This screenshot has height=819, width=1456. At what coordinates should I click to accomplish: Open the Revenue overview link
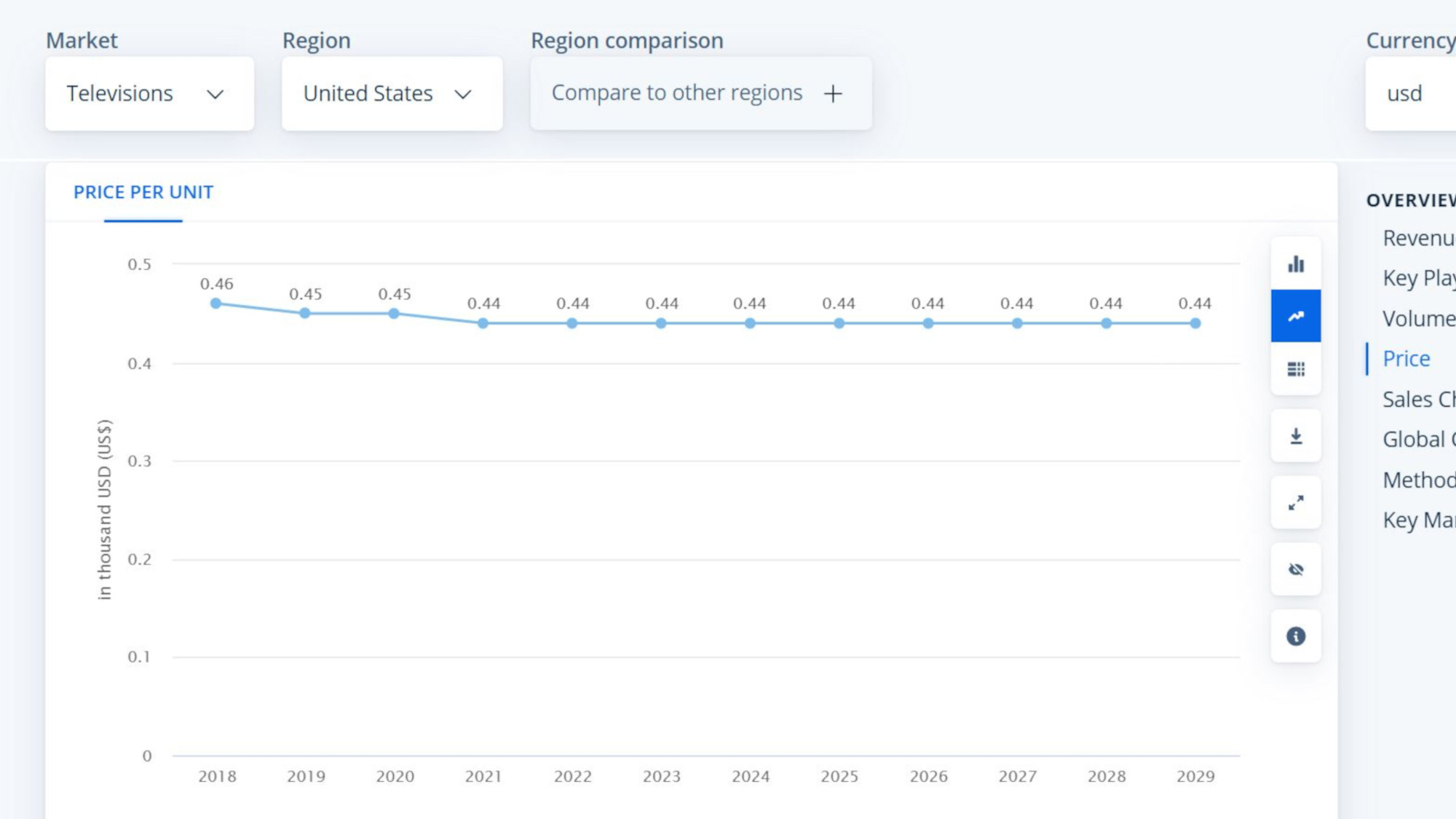[x=1417, y=238]
